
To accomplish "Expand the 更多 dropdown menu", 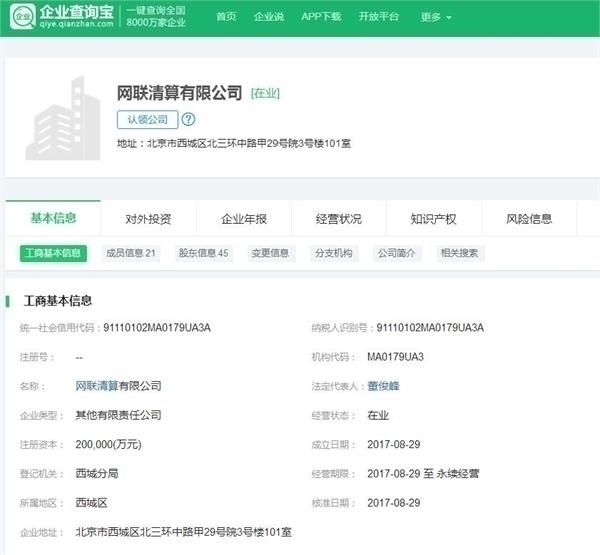I will click(436, 17).
